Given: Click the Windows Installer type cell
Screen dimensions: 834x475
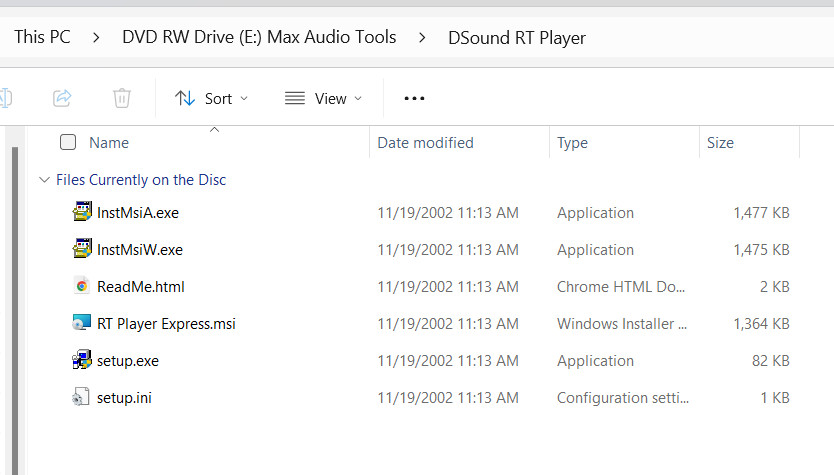Looking at the screenshot, I should [622, 324].
